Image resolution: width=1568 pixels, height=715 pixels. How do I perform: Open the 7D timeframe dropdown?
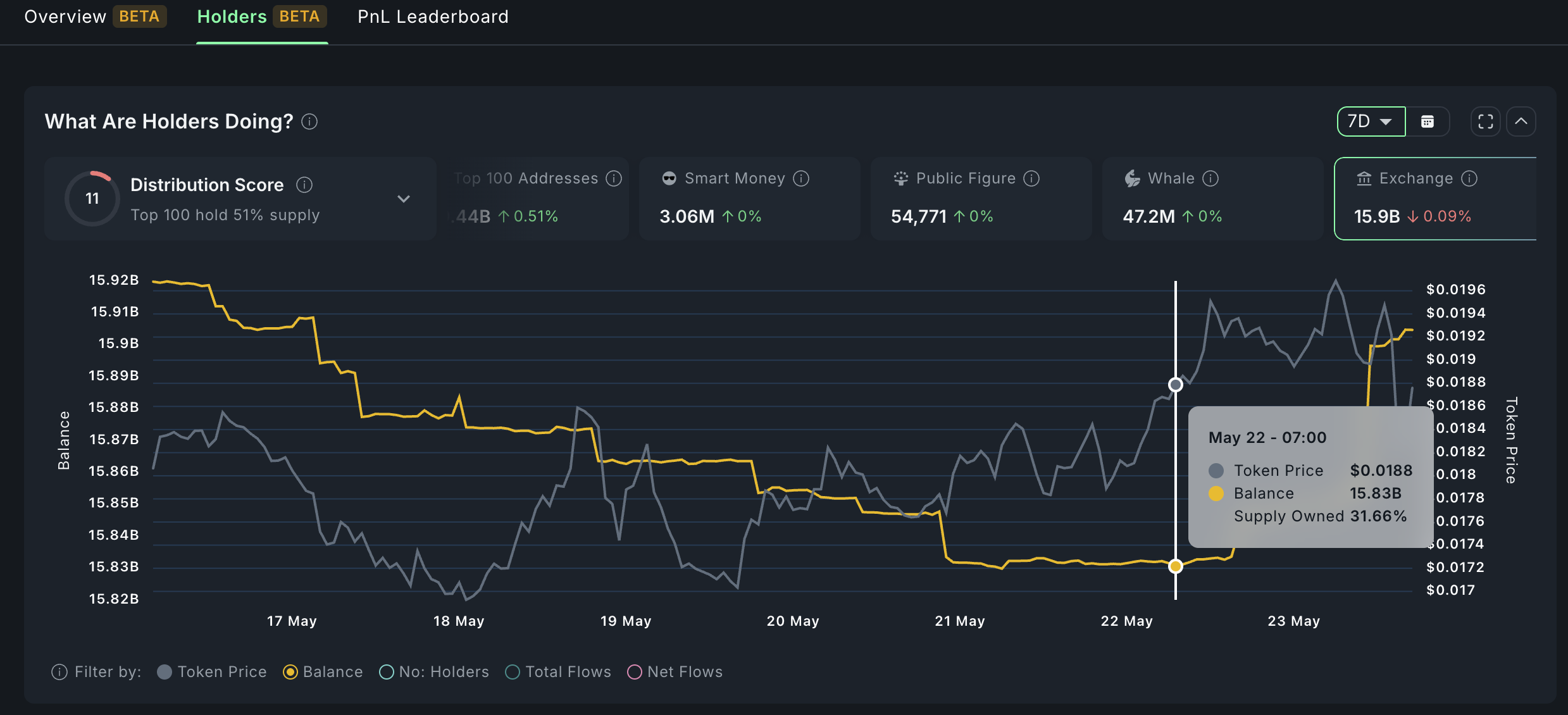pyautogui.click(x=1370, y=121)
